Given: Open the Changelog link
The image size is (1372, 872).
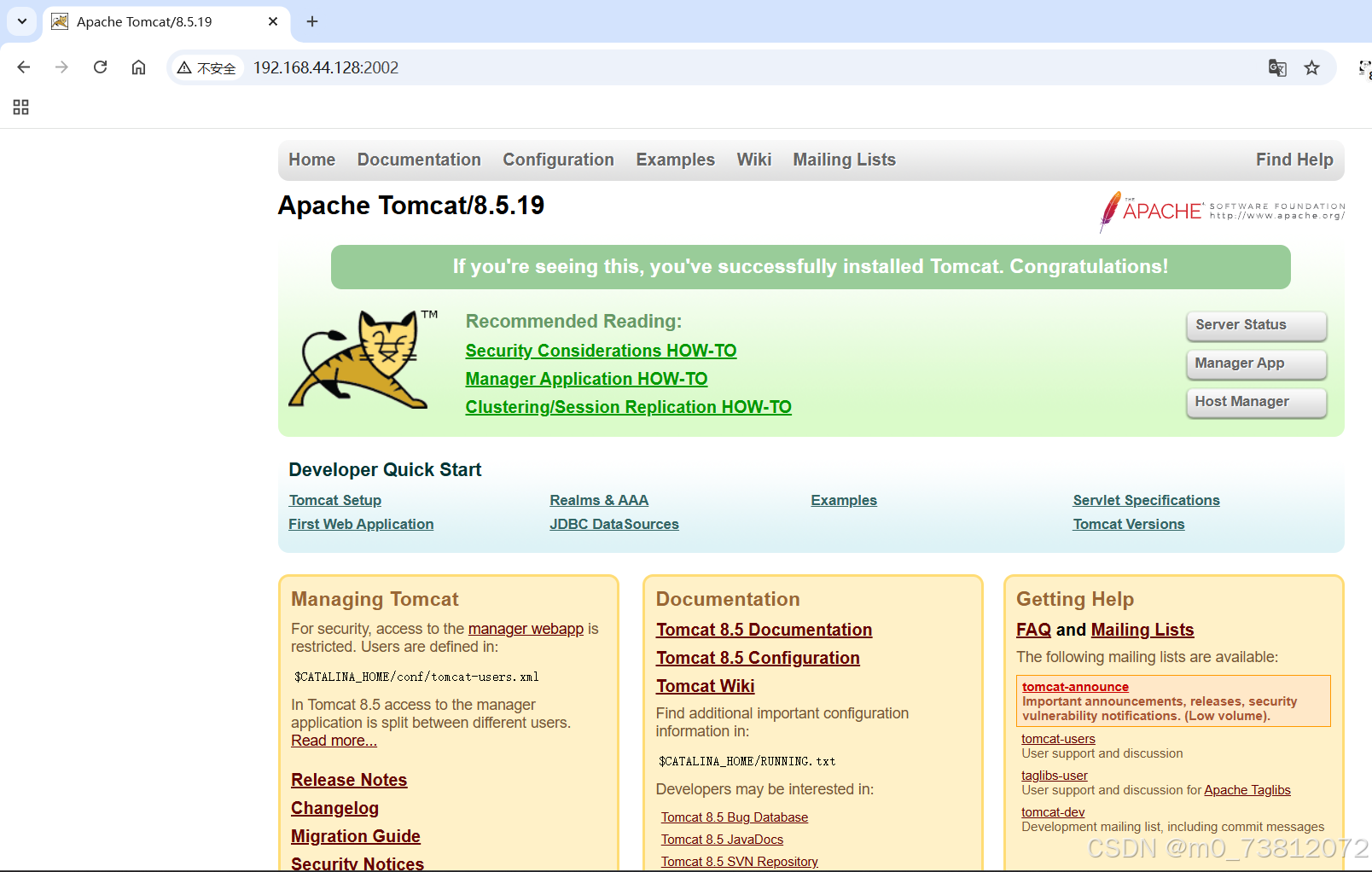Looking at the screenshot, I should [334, 808].
